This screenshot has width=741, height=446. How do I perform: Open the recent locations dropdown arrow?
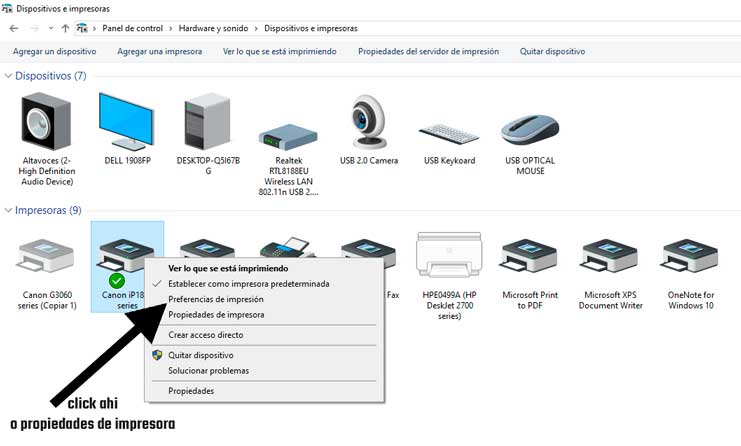[50, 29]
